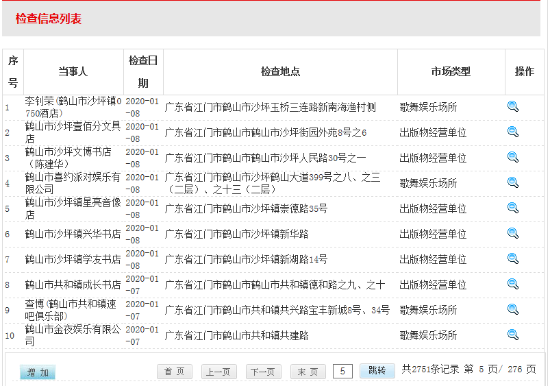Select party name 鹤山市沙坪镇学友书店

(x=73, y=259)
